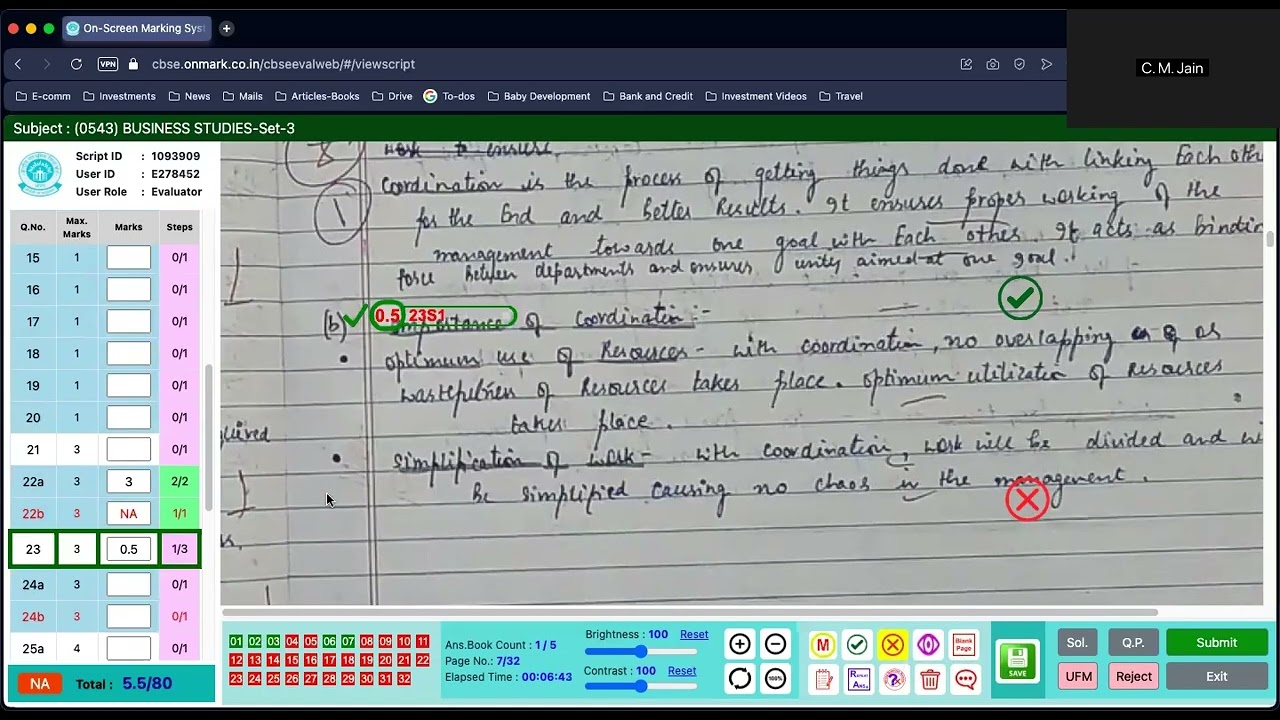Click the red cross annotation on script

(x=1027, y=500)
